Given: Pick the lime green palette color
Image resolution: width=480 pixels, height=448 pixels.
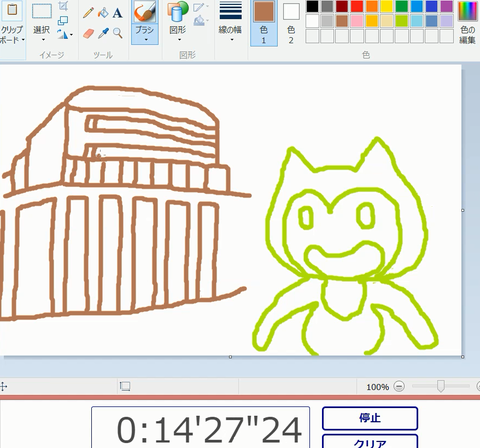Looking at the screenshot, I should [x=402, y=21].
